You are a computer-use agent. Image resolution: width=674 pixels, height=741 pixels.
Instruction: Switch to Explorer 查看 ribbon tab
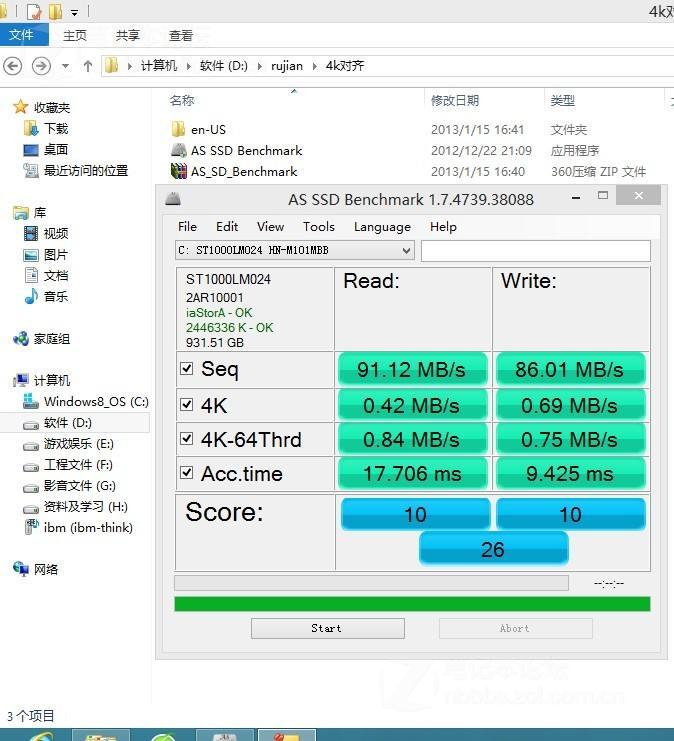click(x=181, y=35)
